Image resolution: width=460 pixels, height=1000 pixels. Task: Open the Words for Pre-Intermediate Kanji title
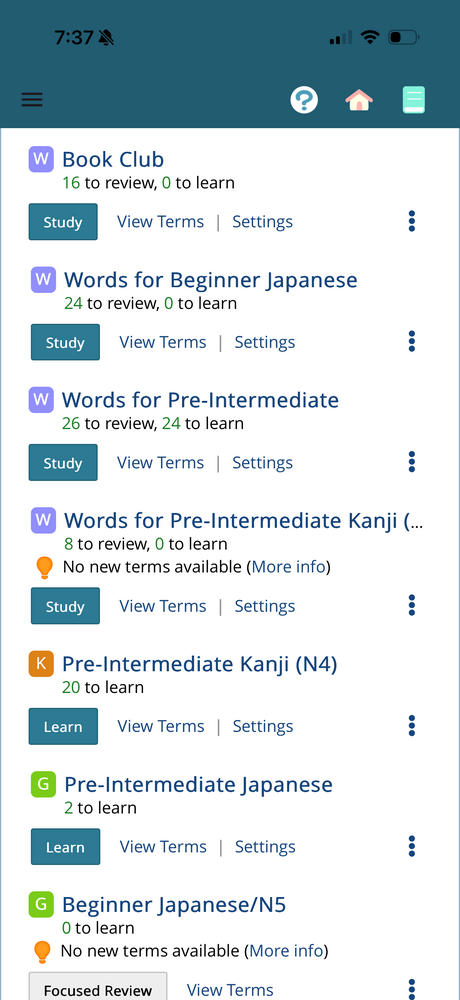(243, 520)
